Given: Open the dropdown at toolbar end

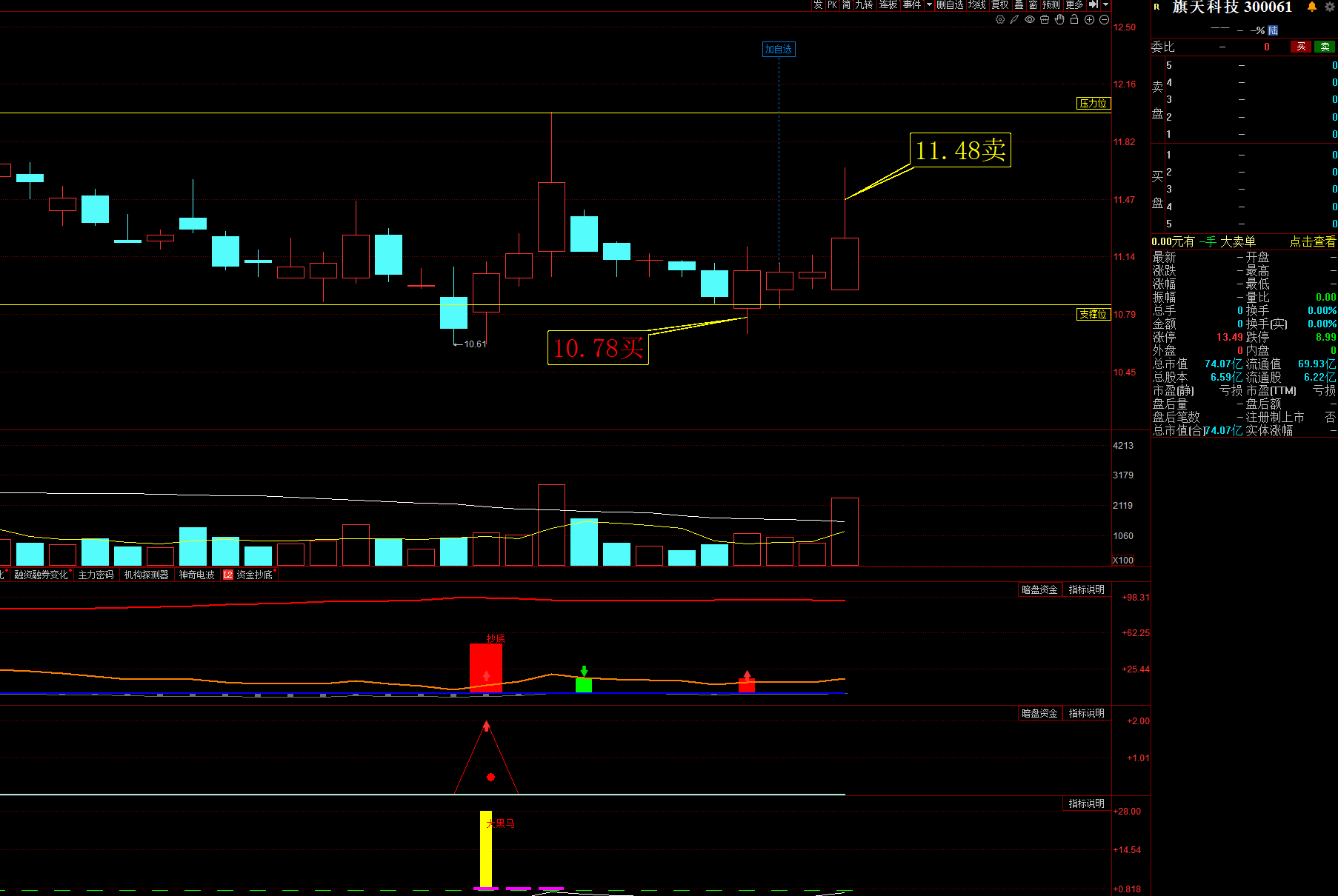Looking at the screenshot, I should coord(1106,4).
